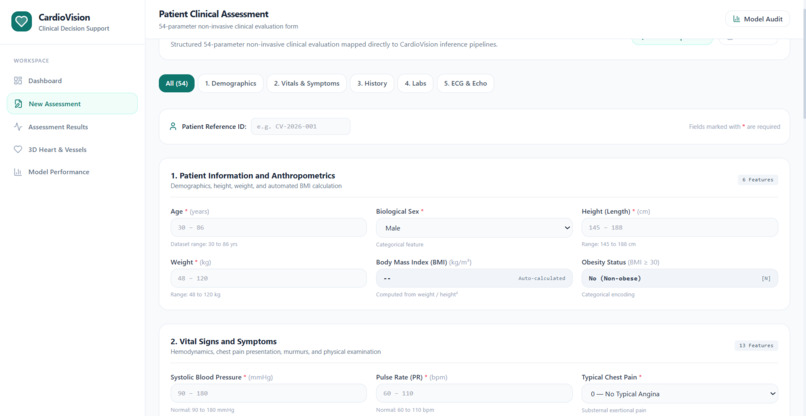Viewport: 806px width, 416px height.
Task: Click the Dashboard grid icon
Action: pos(18,81)
